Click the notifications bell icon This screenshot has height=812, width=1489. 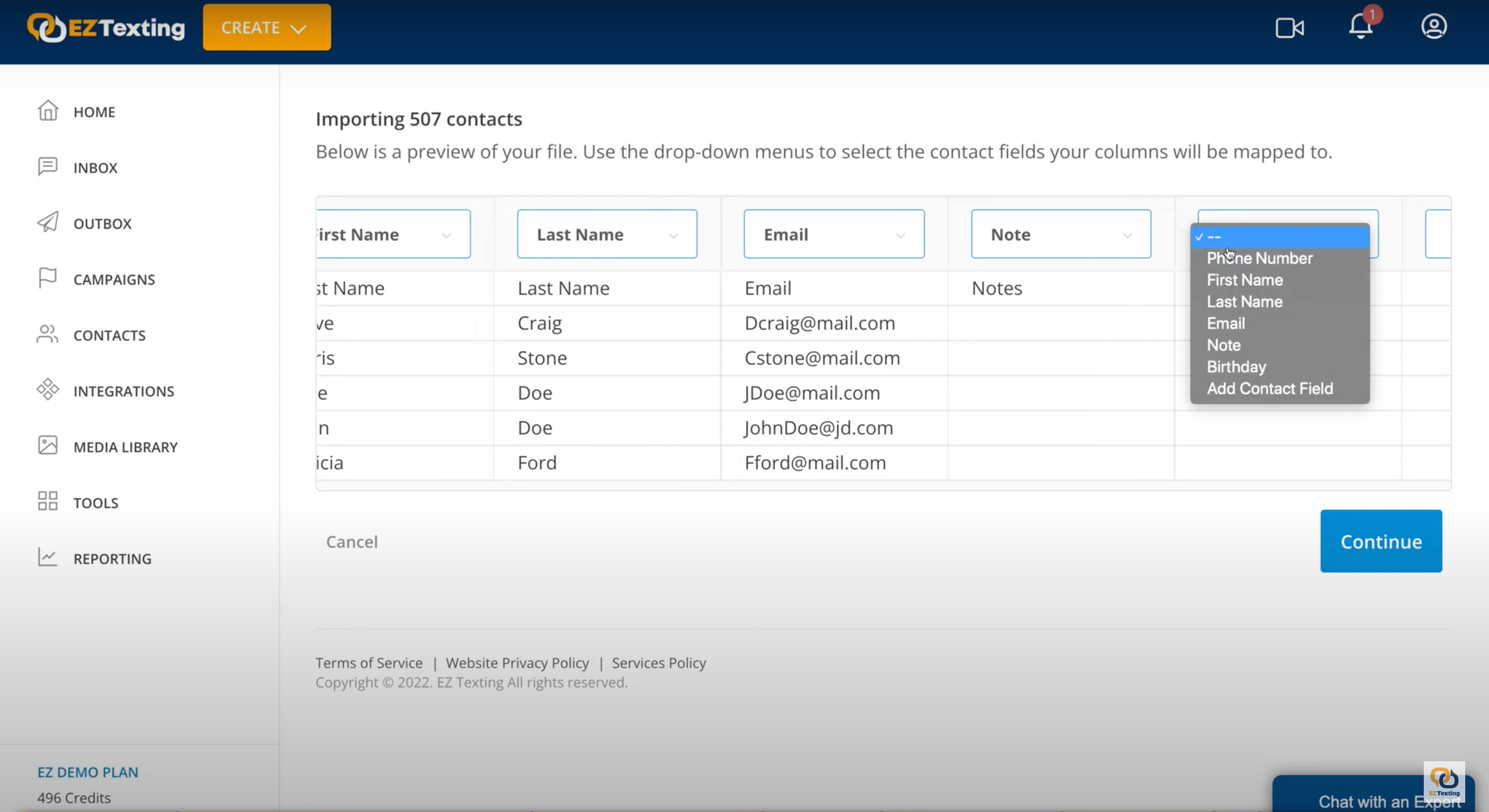[1361, 27]
